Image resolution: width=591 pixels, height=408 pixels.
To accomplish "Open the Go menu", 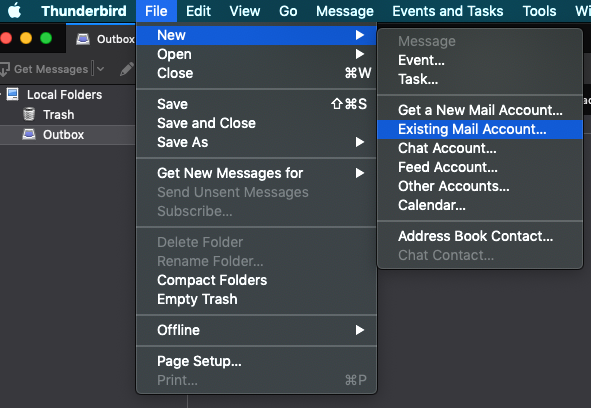I will tap(288, 11).
